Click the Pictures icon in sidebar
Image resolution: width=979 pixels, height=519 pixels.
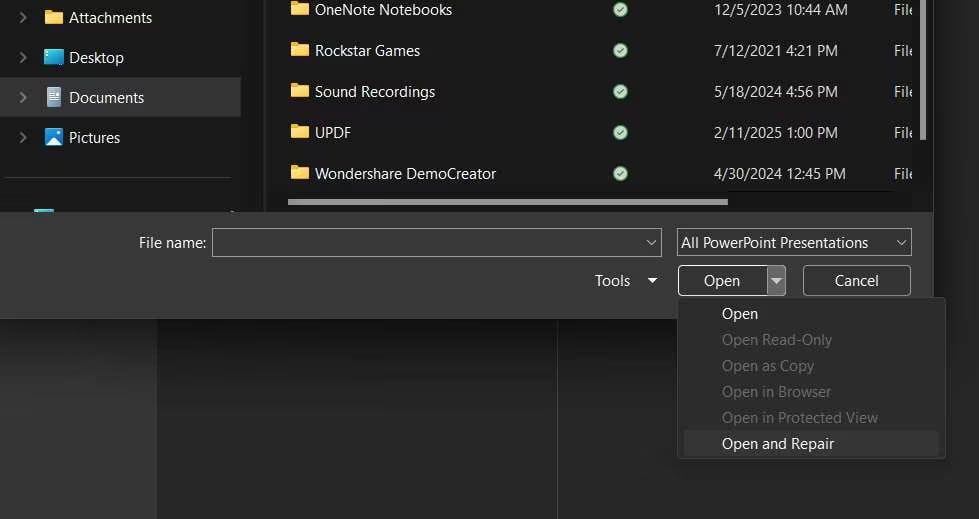click(54, 137)
